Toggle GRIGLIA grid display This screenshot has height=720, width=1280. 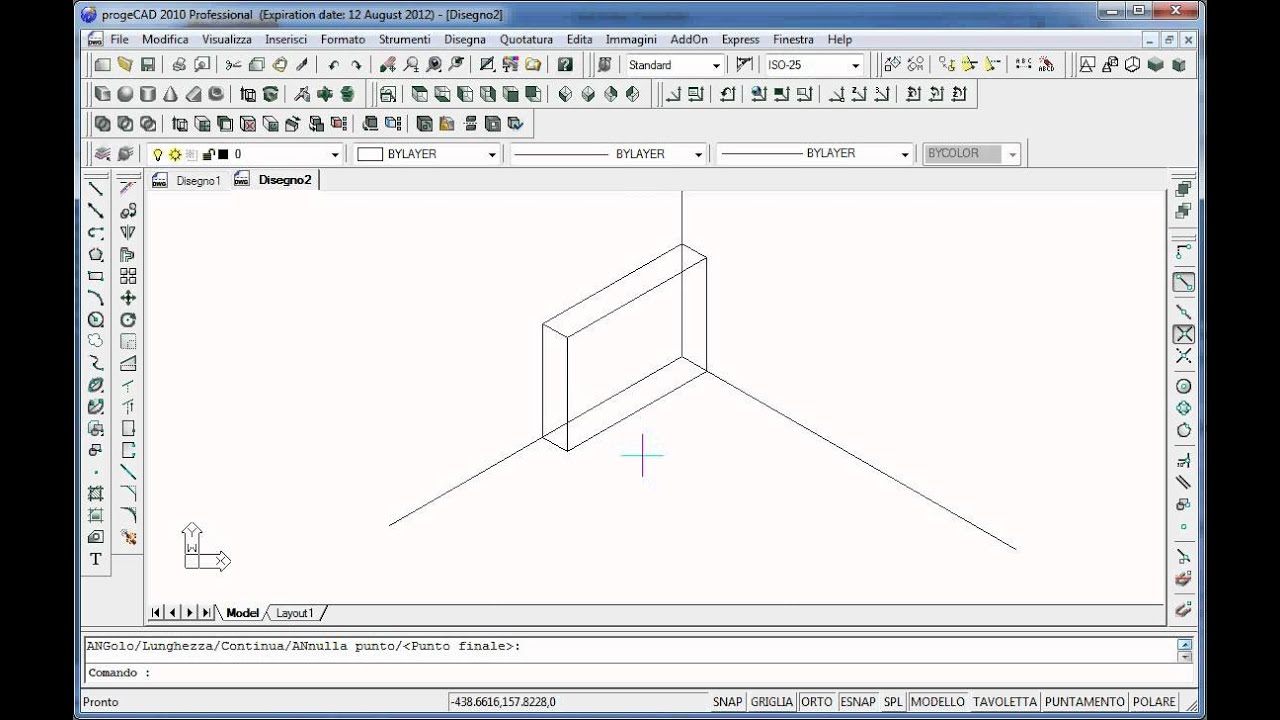pyautogui.click(x=772, y=702)
